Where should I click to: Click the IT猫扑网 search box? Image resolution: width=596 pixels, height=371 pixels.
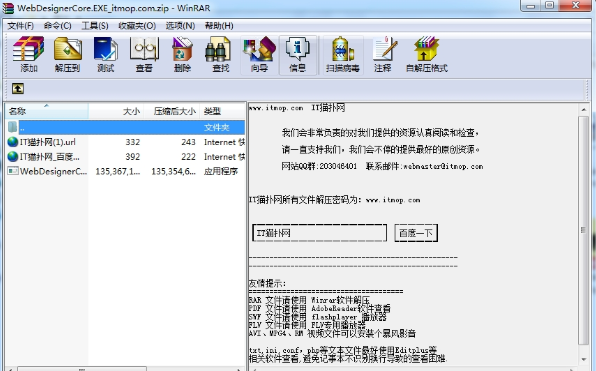[x=319, y=233]
